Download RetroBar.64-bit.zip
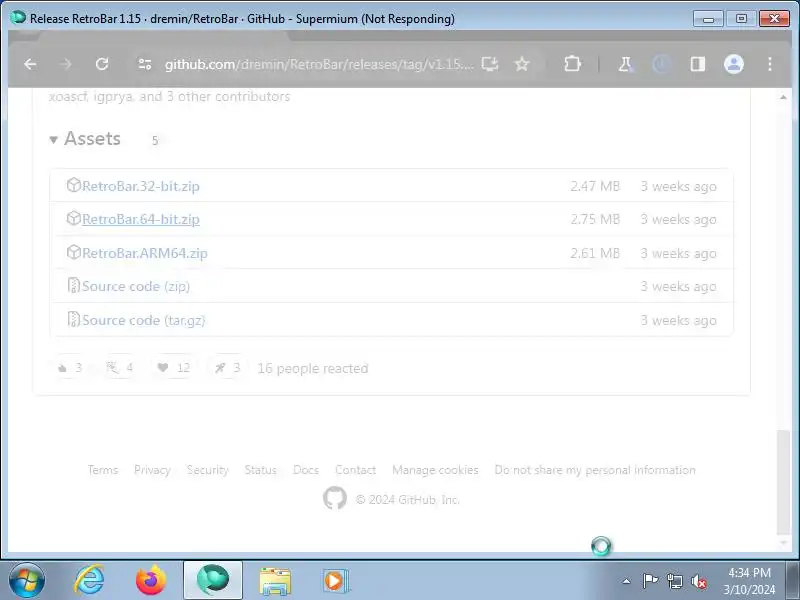Screen dimensions: 800x600 pos(141,219)
